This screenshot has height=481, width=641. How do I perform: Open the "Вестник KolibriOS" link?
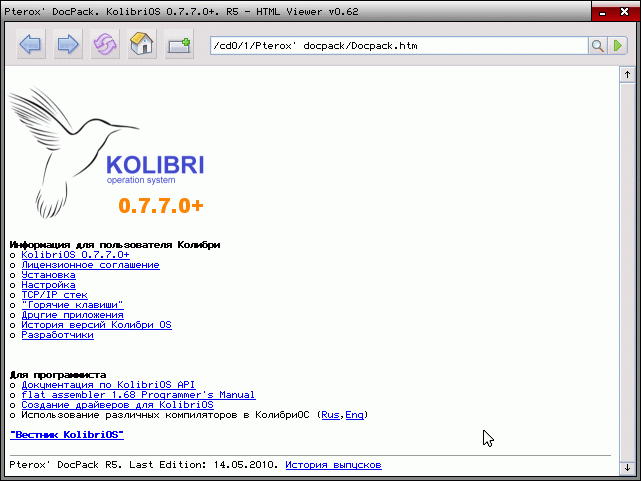coord(67,435)
